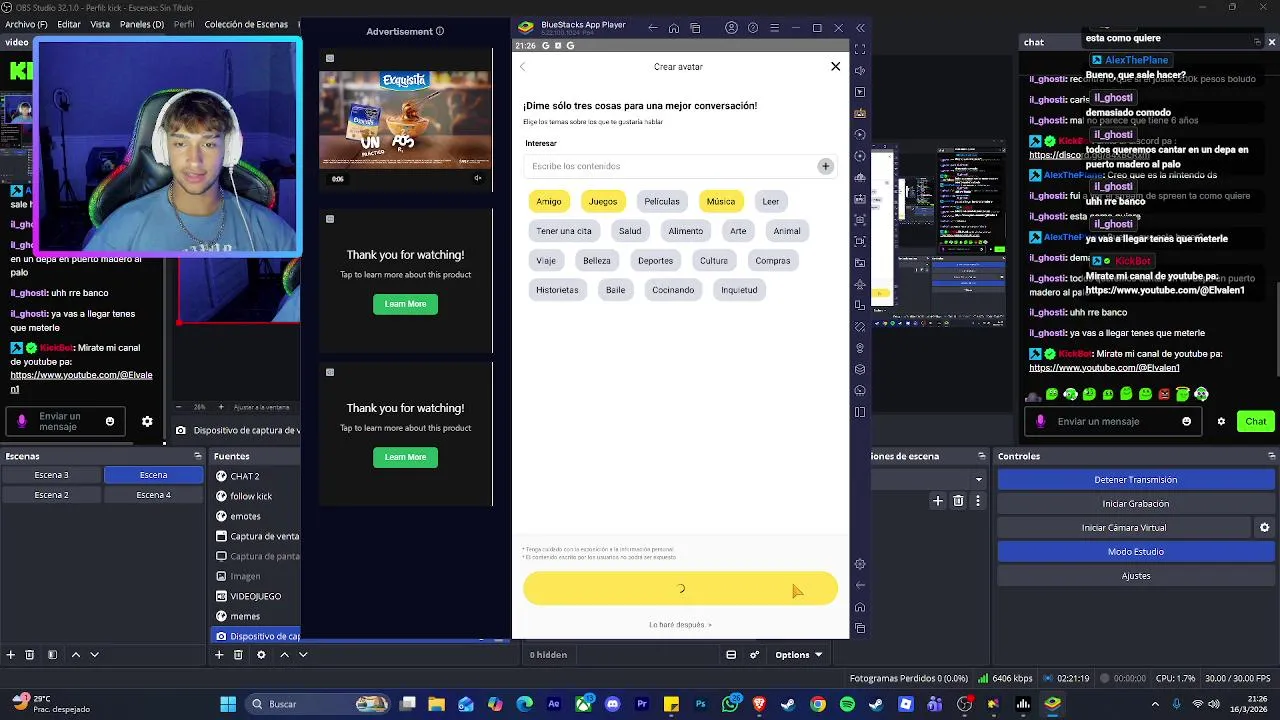The image size is (1280, 720).
Task: Click the yellow loading continue button
Action: [680, 588]
